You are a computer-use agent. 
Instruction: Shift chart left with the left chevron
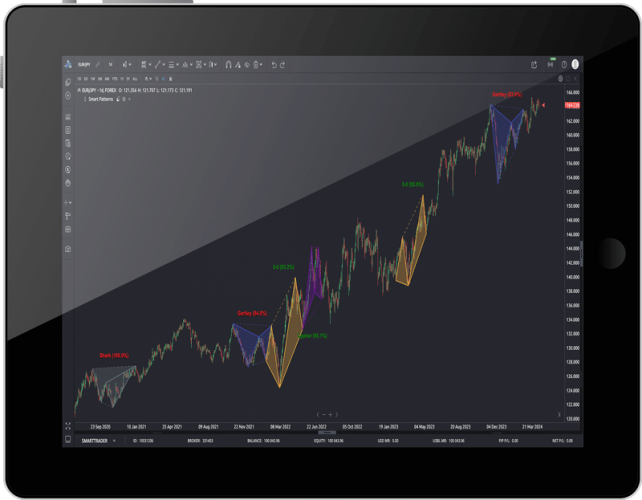click(x=318, y=415)
